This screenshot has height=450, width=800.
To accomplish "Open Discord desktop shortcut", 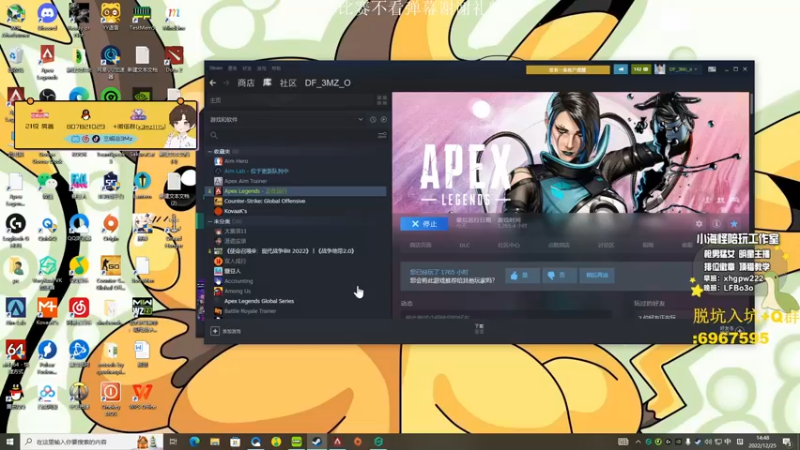I will (47, 16).
